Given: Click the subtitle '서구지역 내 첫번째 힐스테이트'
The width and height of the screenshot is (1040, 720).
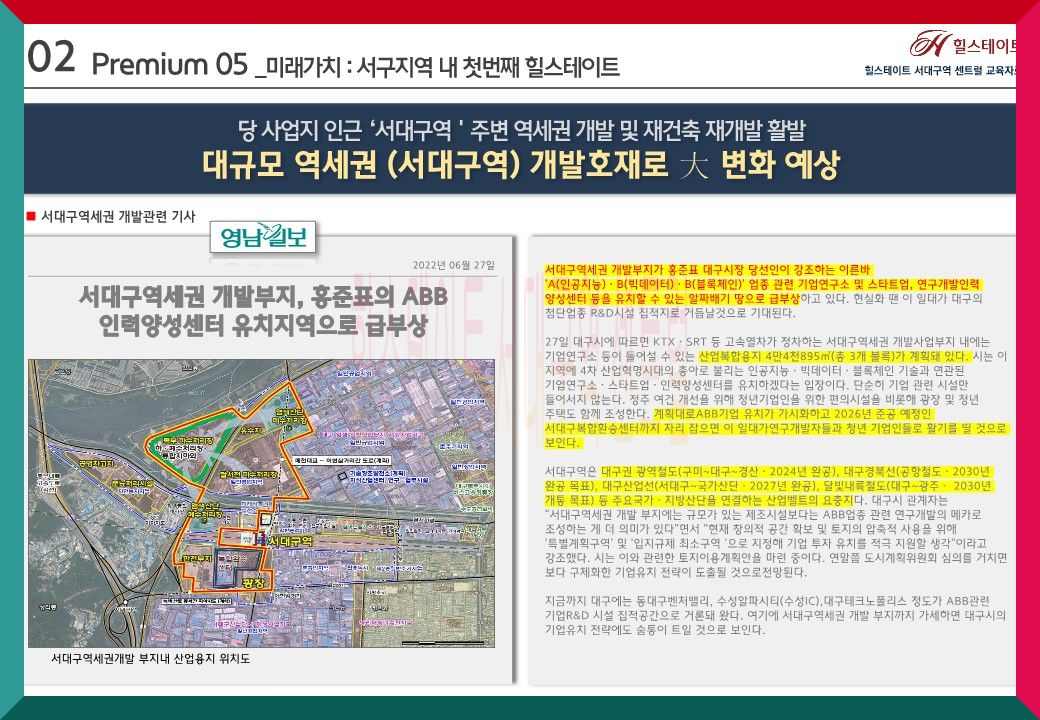Looking at the screenshot, I should tap(488, 66).
